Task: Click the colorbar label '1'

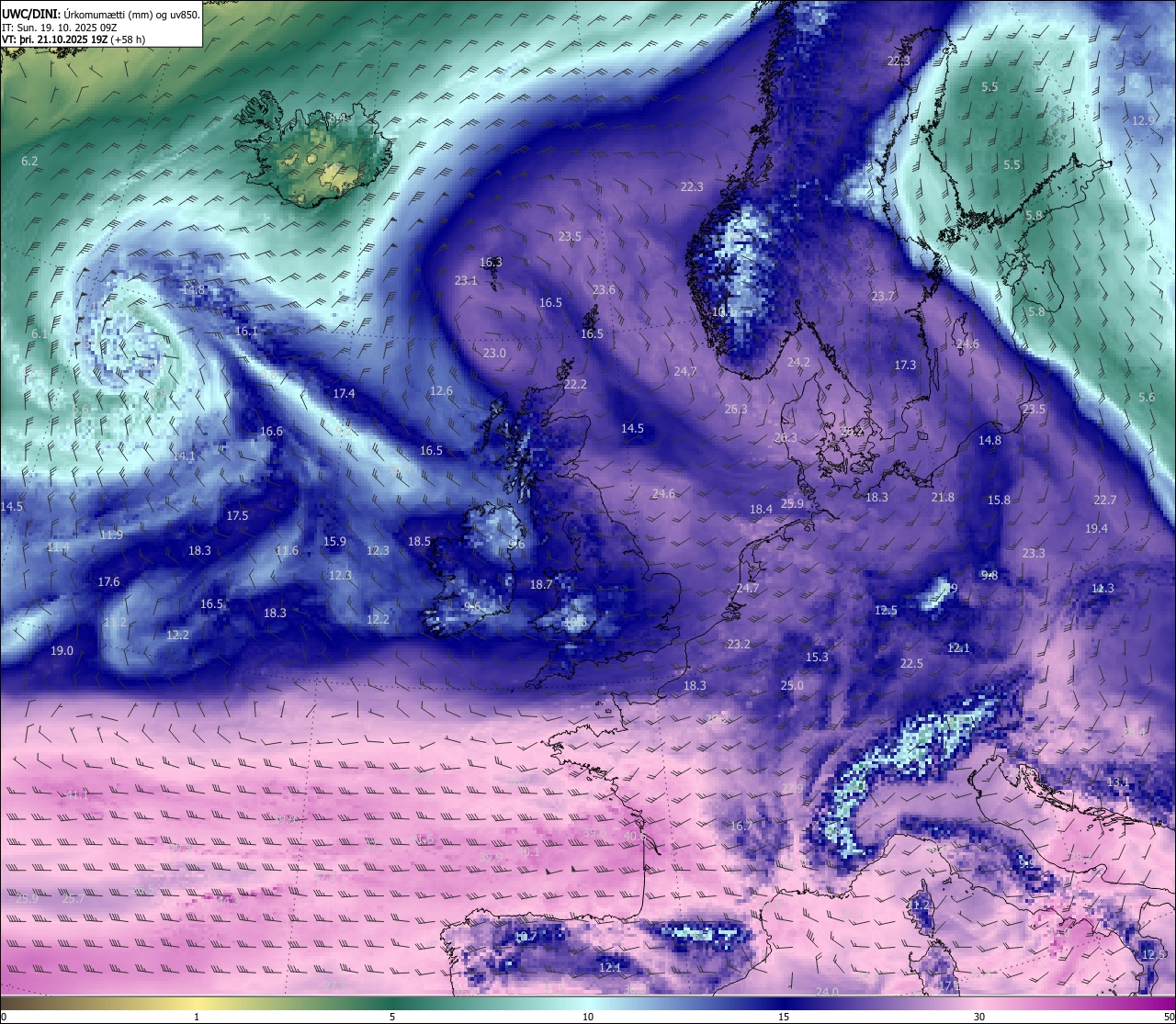Action: [x=197, y=1017]
